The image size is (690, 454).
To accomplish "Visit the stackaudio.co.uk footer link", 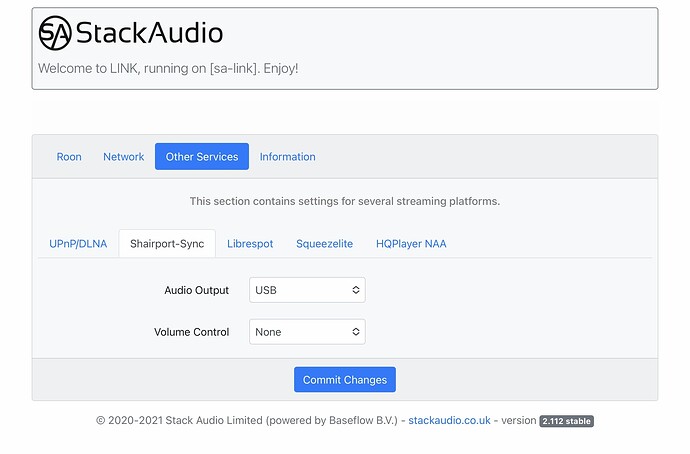I will coord(449,421).
